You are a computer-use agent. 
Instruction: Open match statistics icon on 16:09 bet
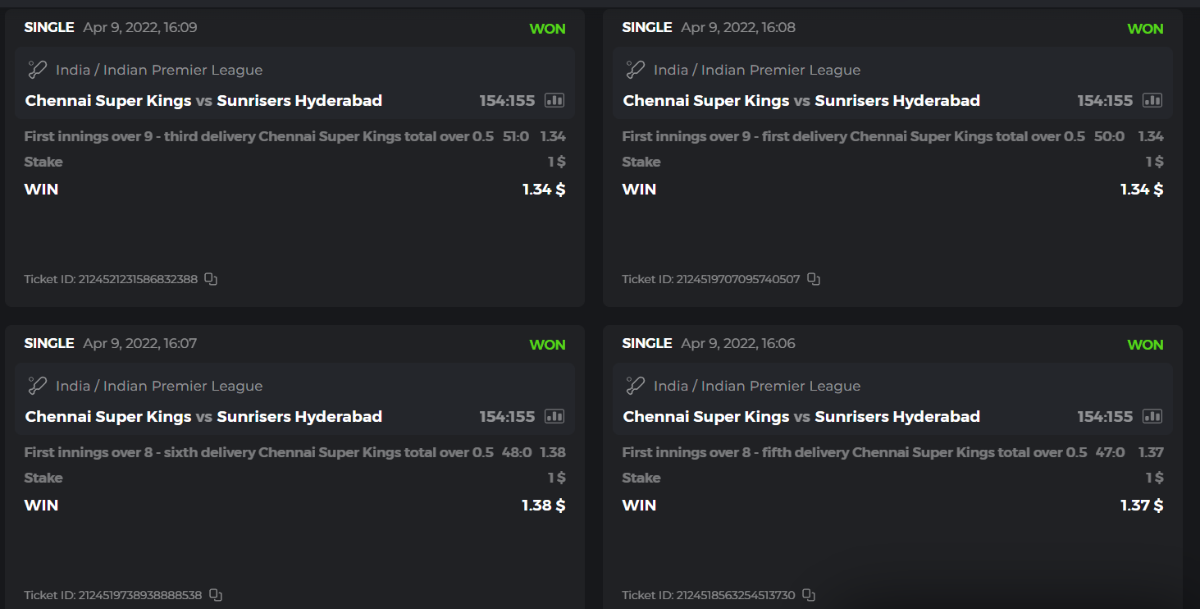pyautogui.click(x=554, y=100)
